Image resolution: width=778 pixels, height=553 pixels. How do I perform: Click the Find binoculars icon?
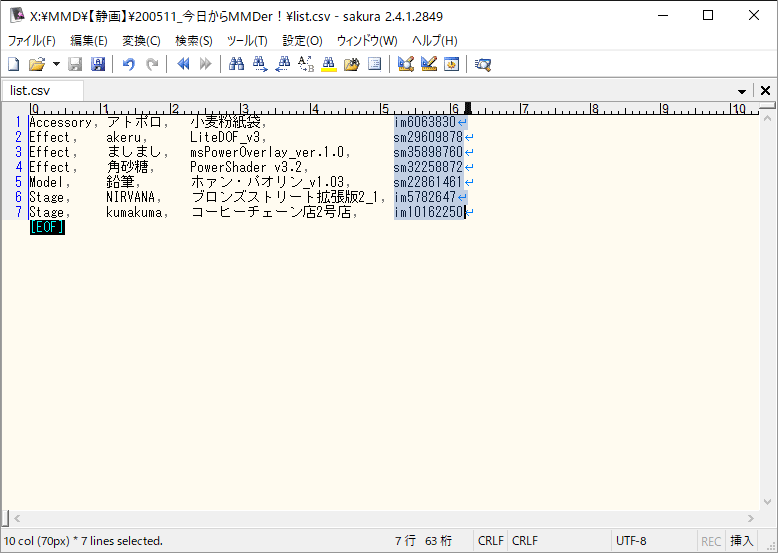point(236,64)
